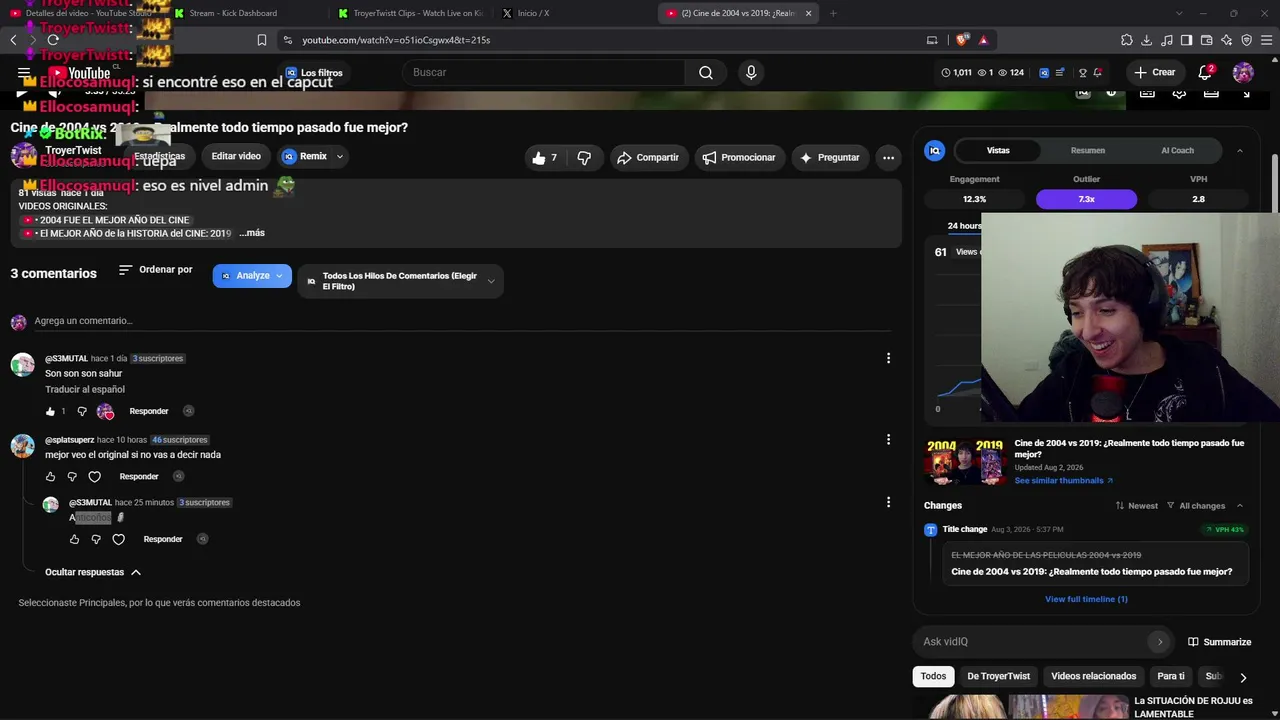Bookmark this page in address bar

[x=262, y=40]
